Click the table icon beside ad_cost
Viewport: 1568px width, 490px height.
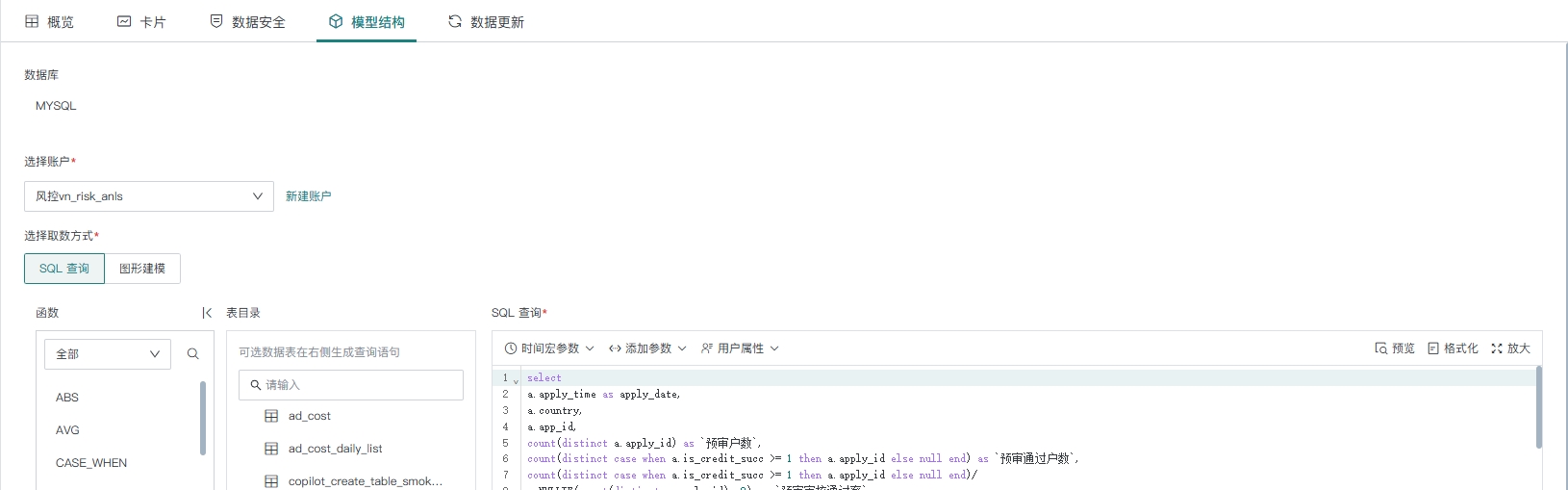(271, 417)
